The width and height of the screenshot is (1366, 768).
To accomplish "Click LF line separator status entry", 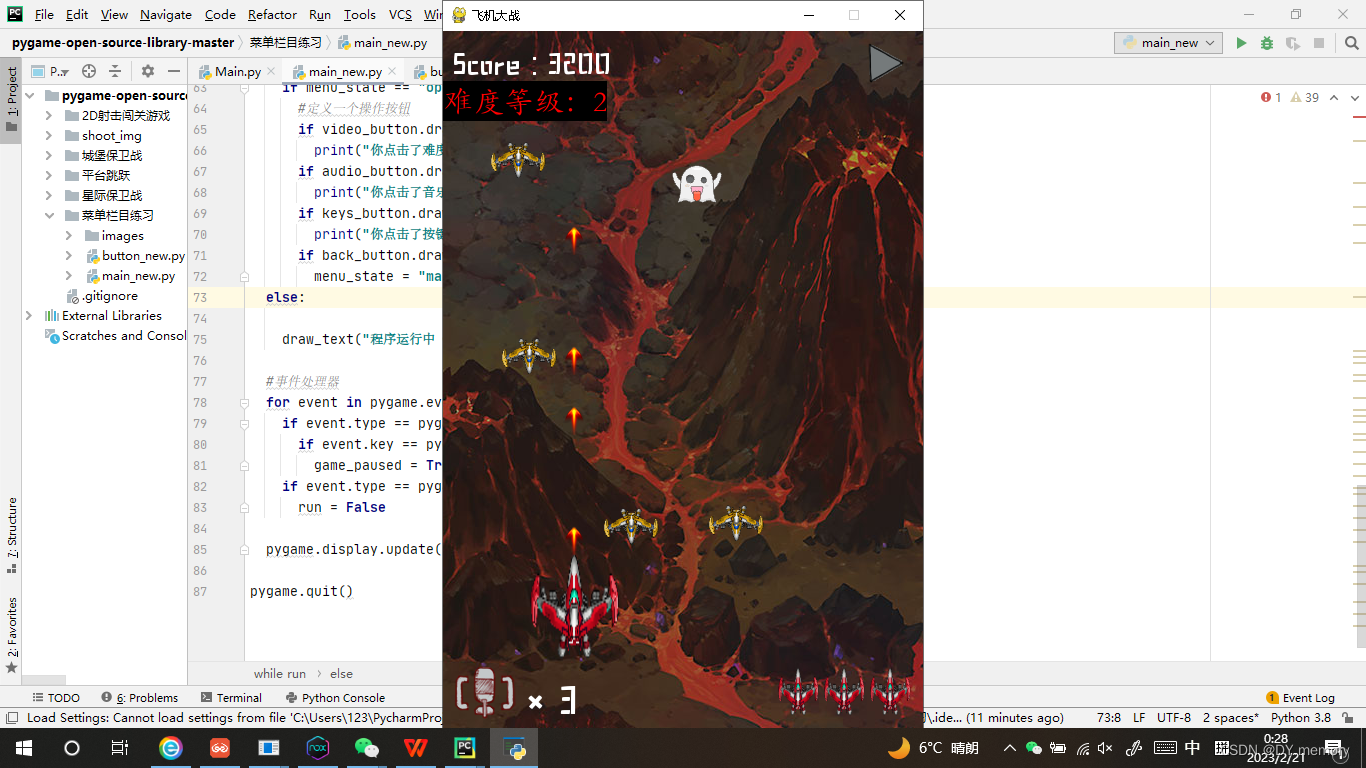I will [1140, 718].
